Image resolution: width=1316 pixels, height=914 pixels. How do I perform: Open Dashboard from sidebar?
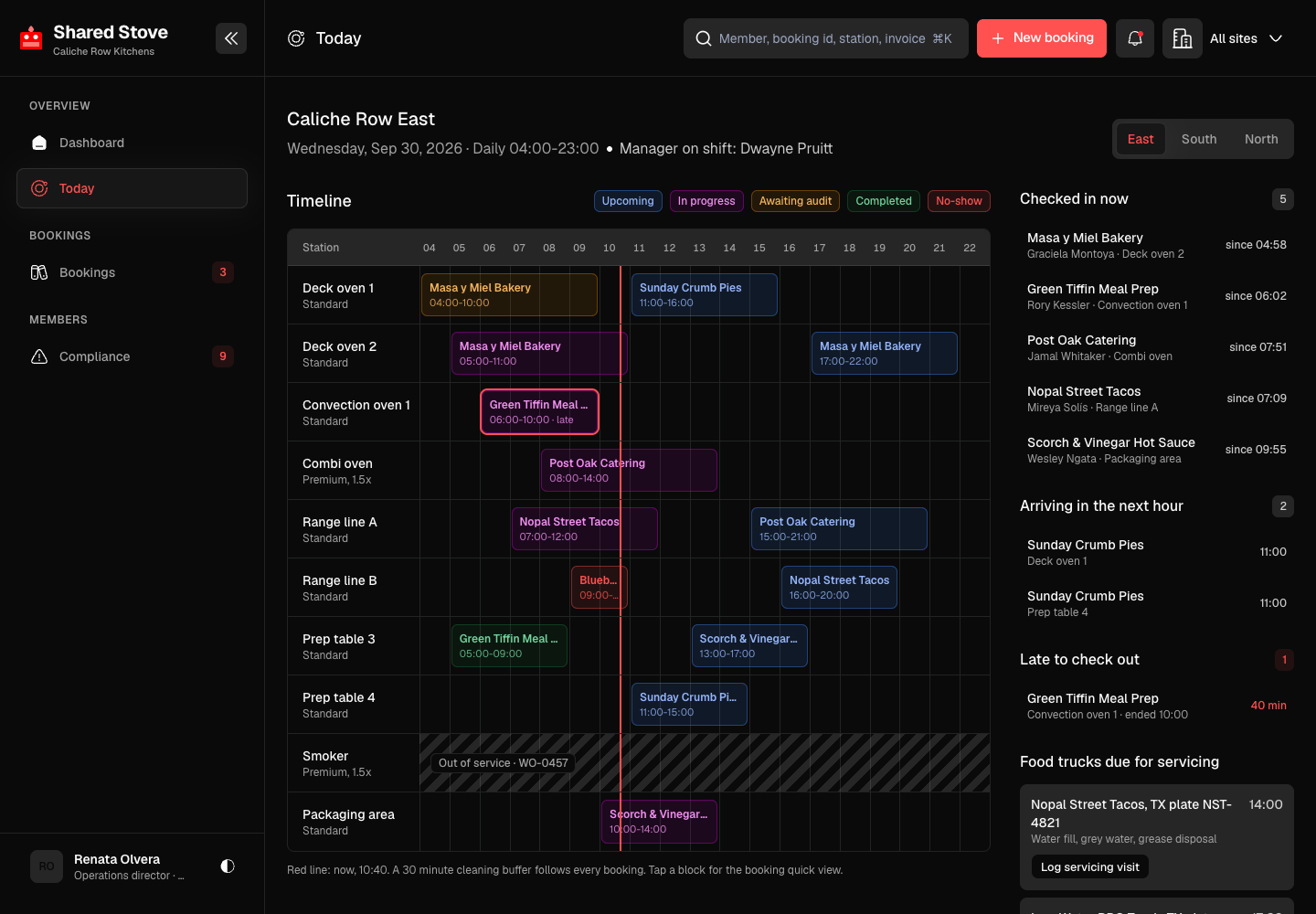pyautogui.click(x=132, y=143)
